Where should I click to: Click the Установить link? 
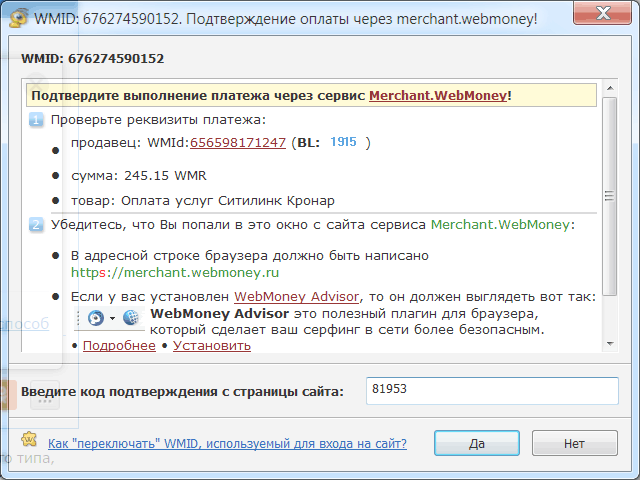point(212,346)
